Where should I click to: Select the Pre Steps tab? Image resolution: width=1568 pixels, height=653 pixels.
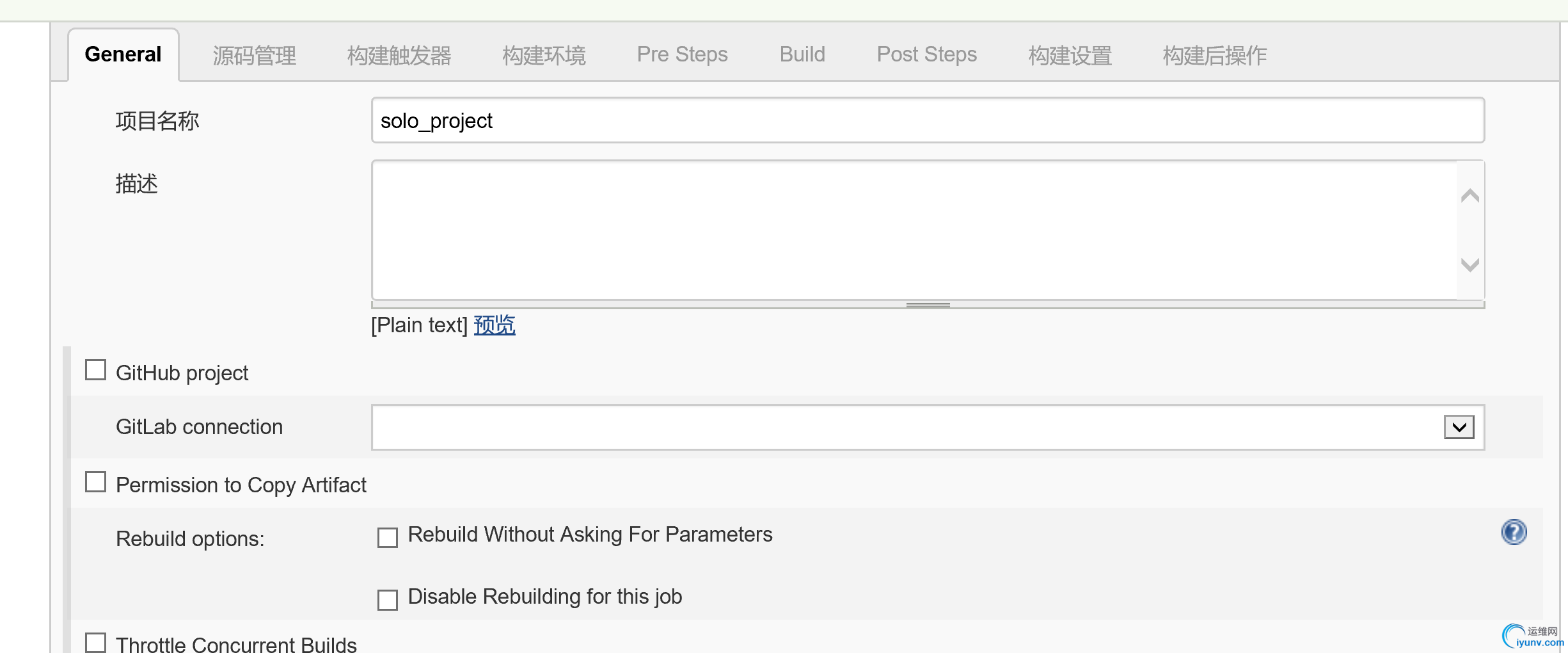pyautogui.click(x=682, y=55)
